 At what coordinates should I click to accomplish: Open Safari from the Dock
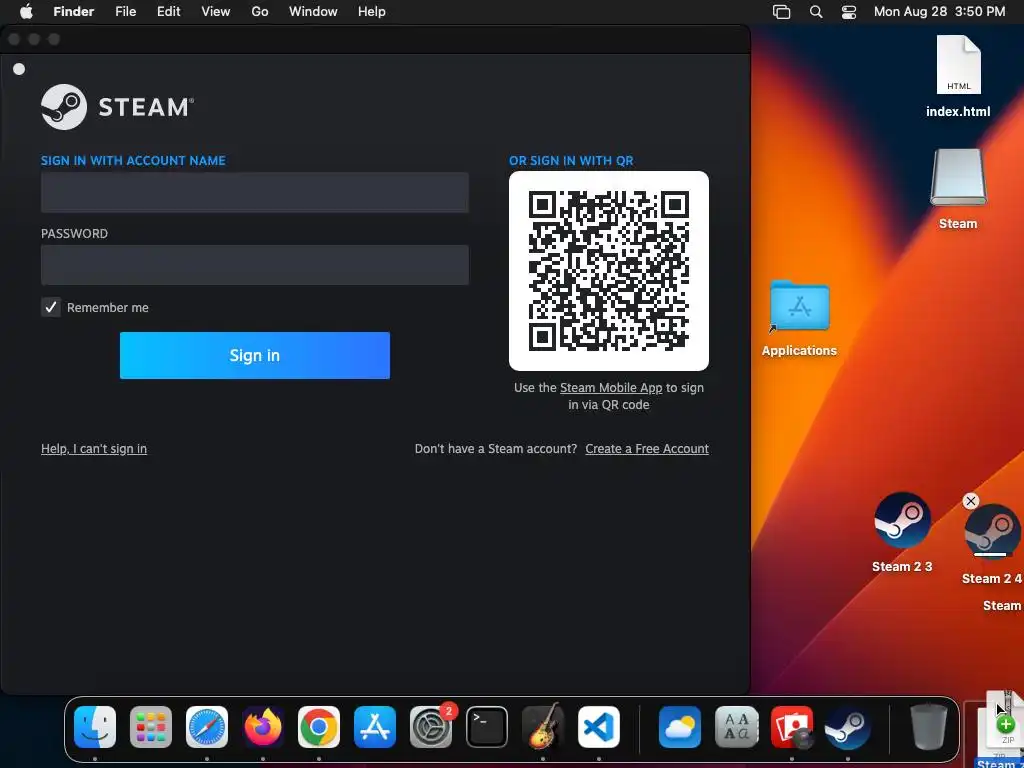(207, 727)
